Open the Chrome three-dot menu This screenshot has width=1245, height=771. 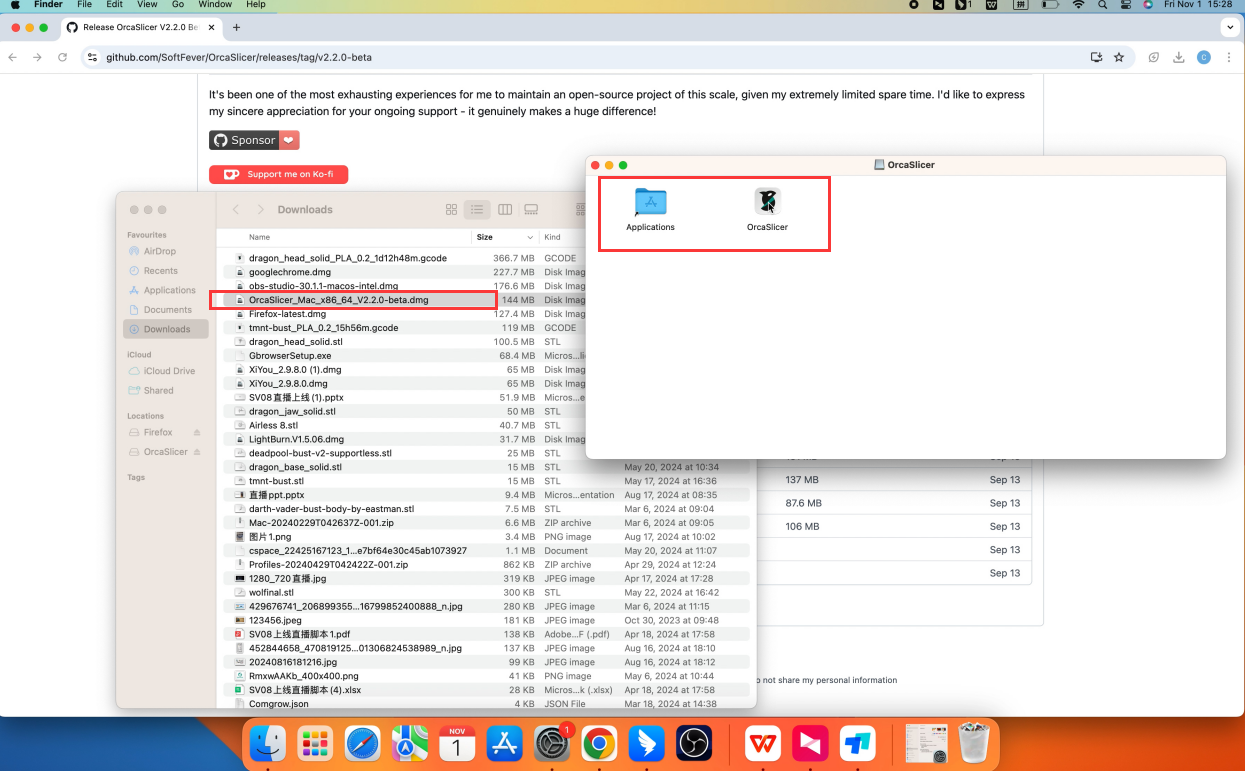coord(1228,57)
